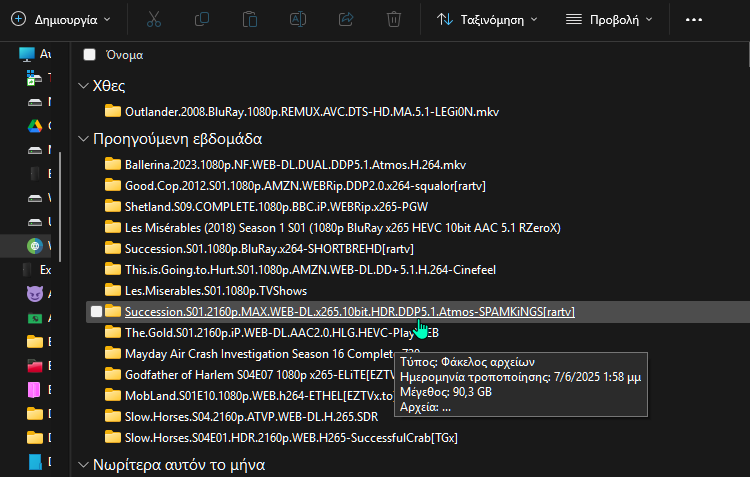Collapse the Προηγούμενη εβδομάδα group

coord(83,139)
